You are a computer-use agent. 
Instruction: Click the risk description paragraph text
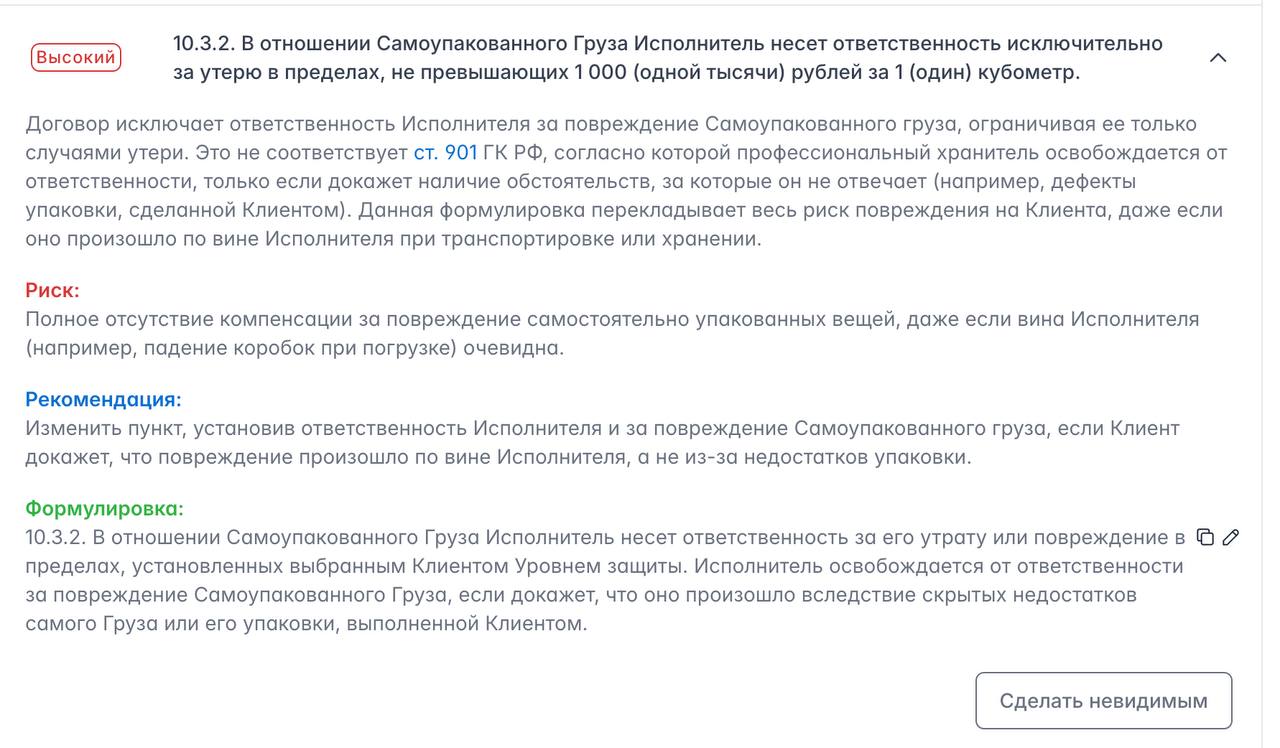[x=610, y=333]
